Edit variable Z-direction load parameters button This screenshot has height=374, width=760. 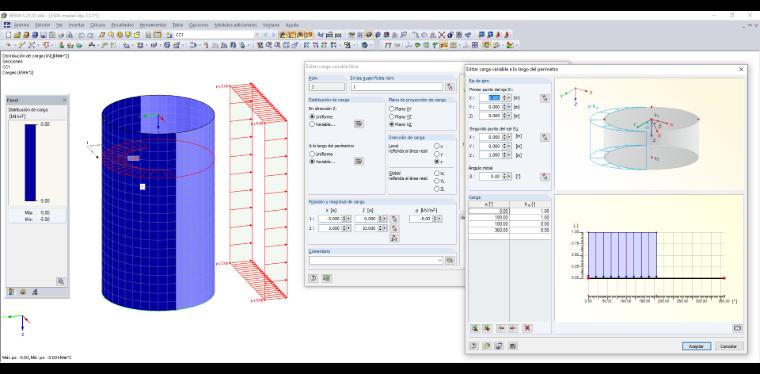coord(359,124)
